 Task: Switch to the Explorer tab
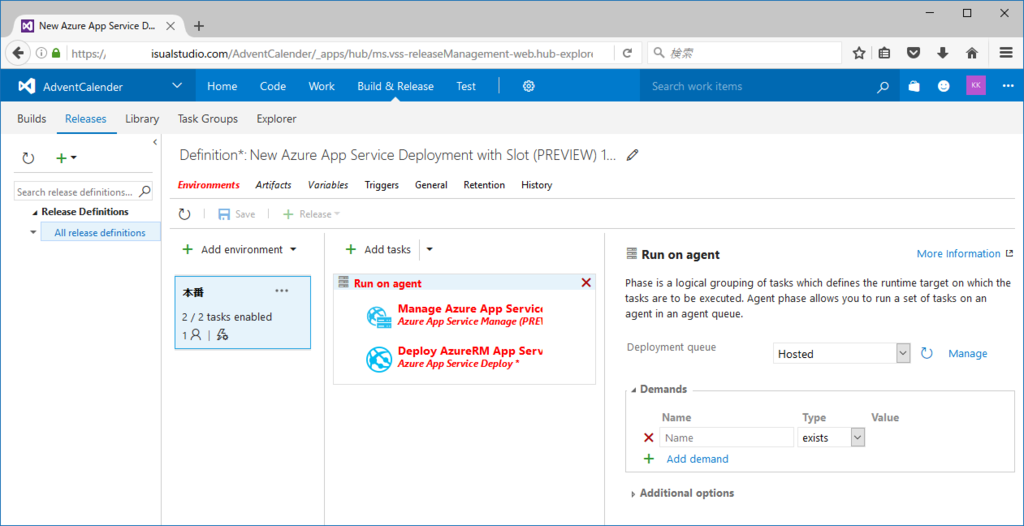coord(276,119)
